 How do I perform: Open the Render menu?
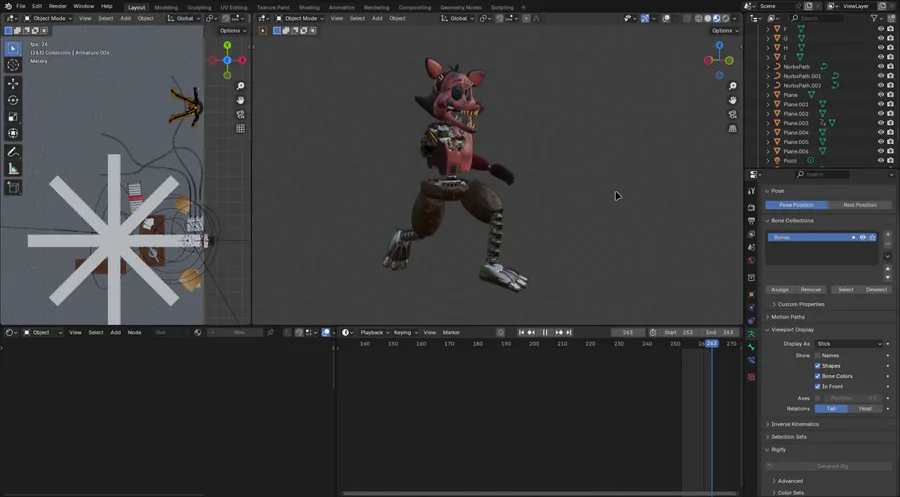(x=57, y=6)
